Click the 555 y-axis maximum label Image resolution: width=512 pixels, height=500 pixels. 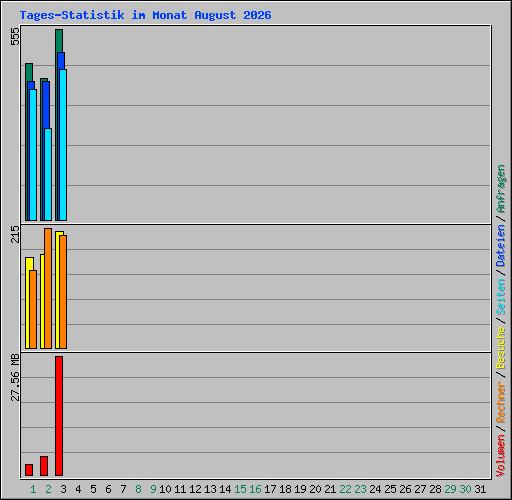point(15,36)
